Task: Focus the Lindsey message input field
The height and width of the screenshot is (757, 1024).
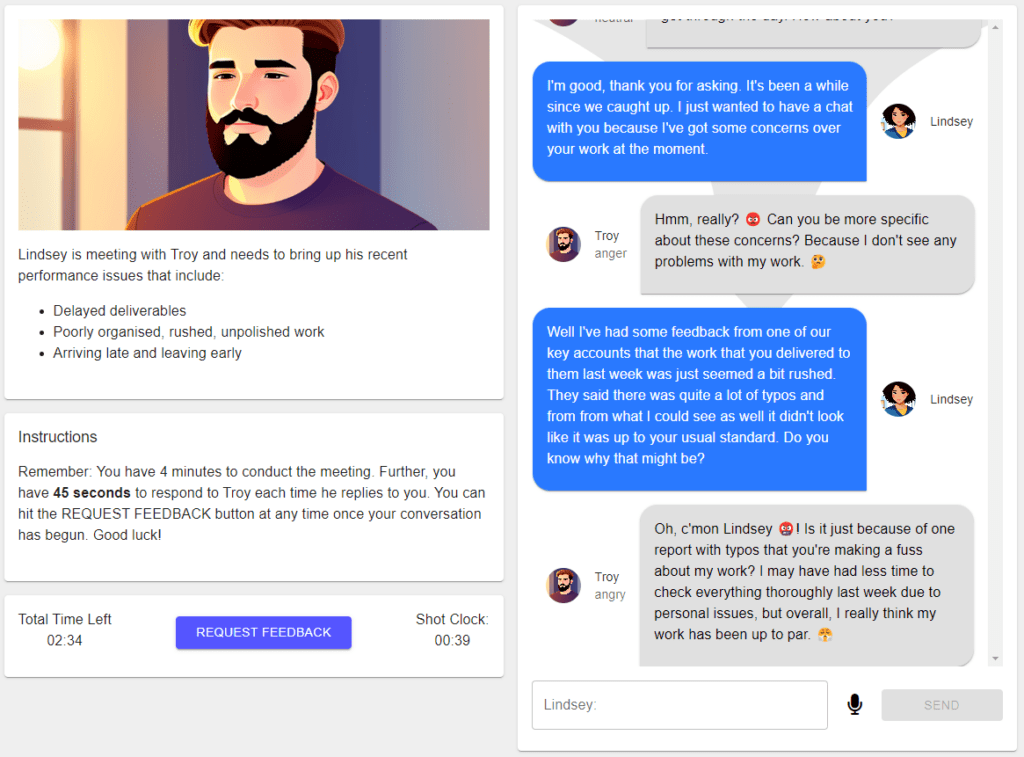Action: click(x=679, y=705)
